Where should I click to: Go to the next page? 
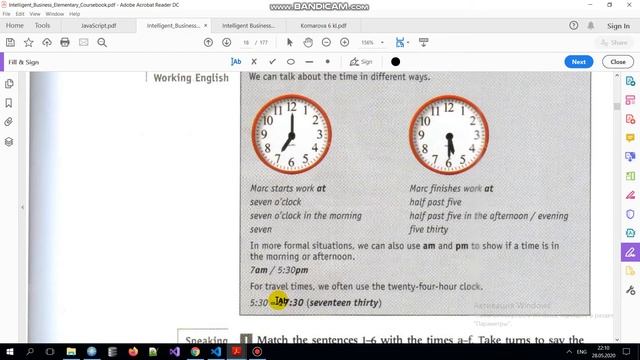click(227, 42)
